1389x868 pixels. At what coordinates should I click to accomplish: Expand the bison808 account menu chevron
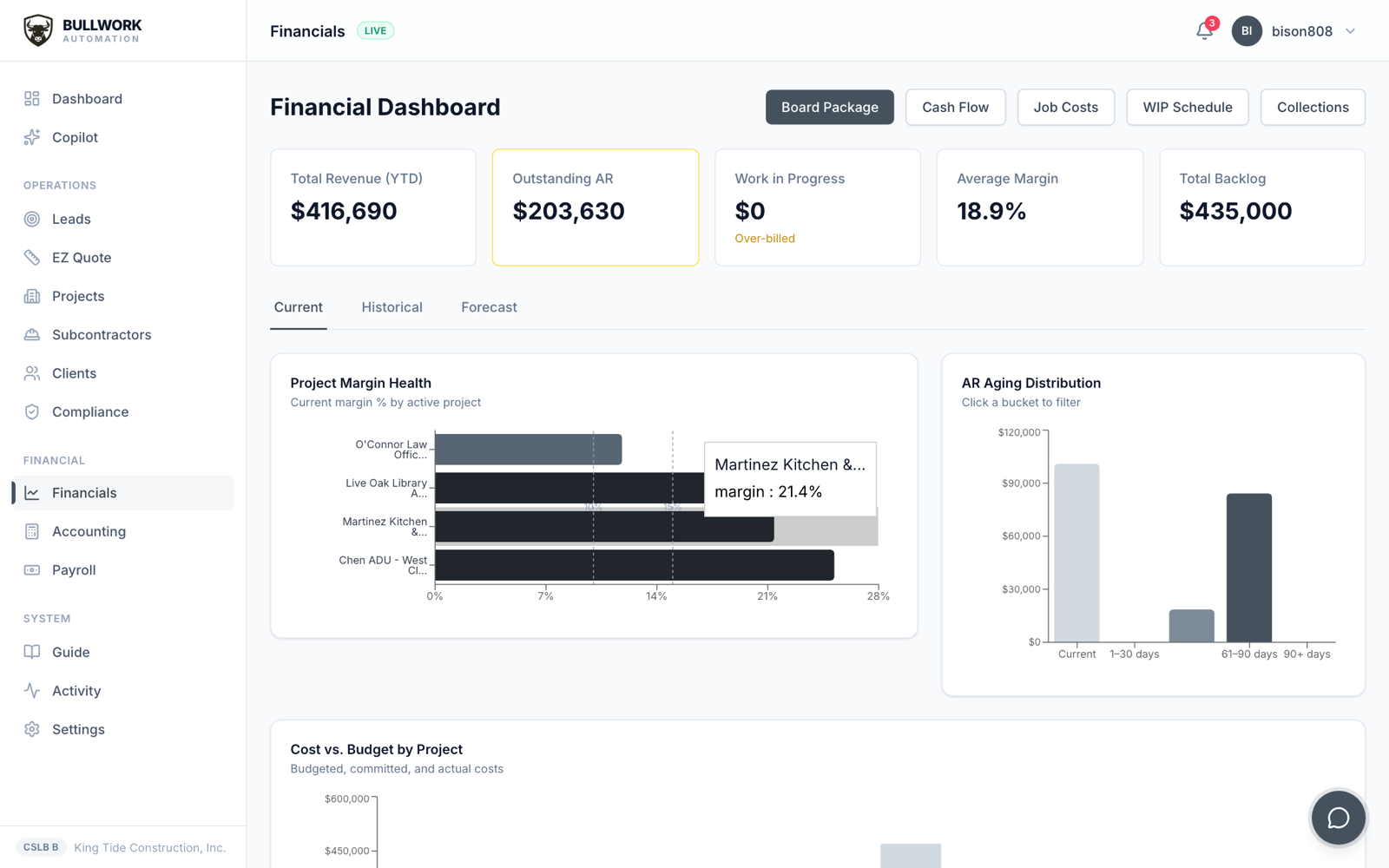1351,31
